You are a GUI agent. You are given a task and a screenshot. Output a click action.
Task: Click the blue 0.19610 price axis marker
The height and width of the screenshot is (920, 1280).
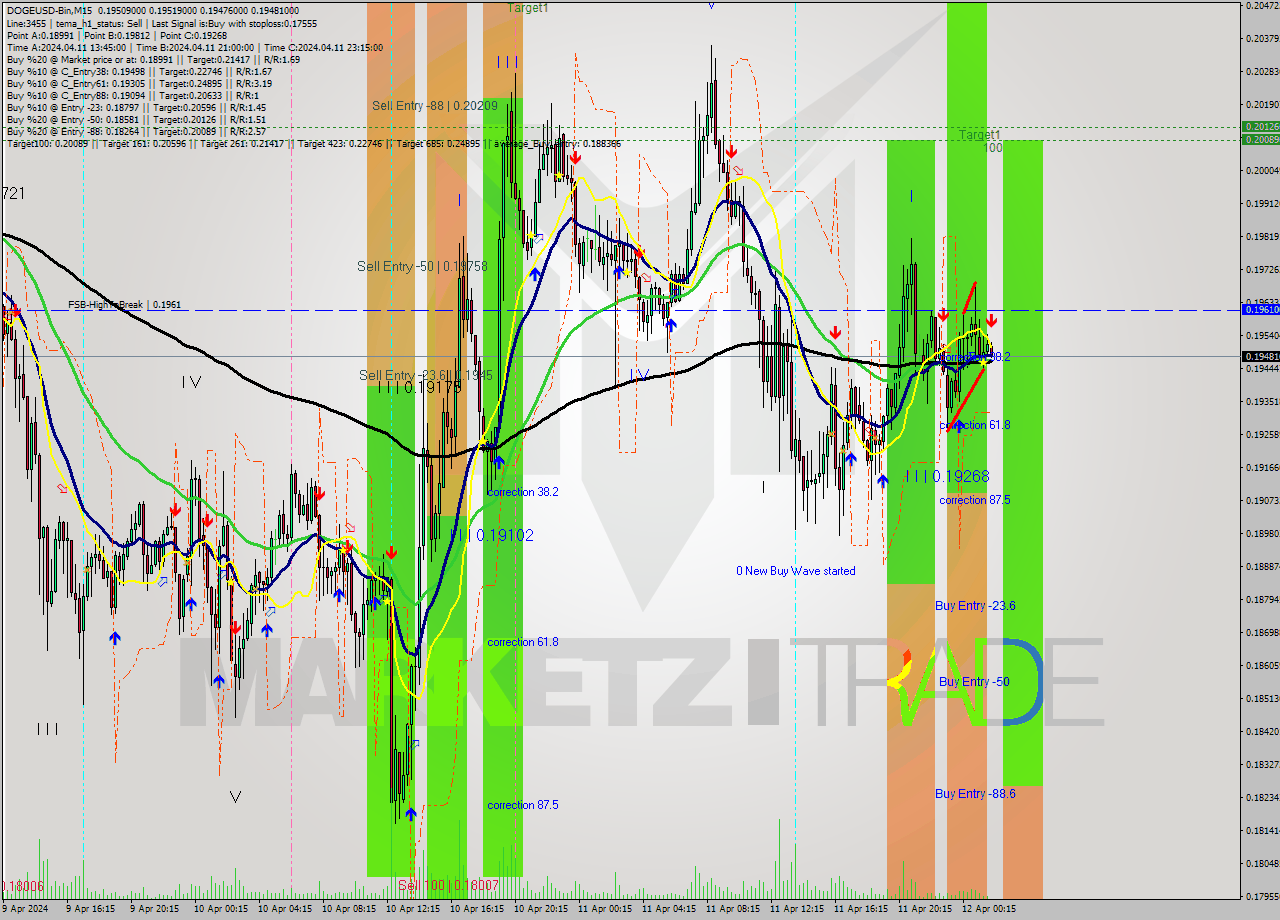[x=1260, y=309]
